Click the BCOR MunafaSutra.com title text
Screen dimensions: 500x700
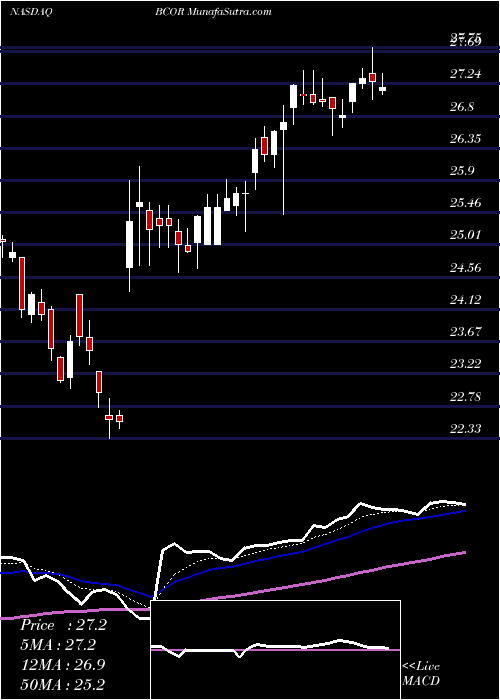tap(213, 11)
